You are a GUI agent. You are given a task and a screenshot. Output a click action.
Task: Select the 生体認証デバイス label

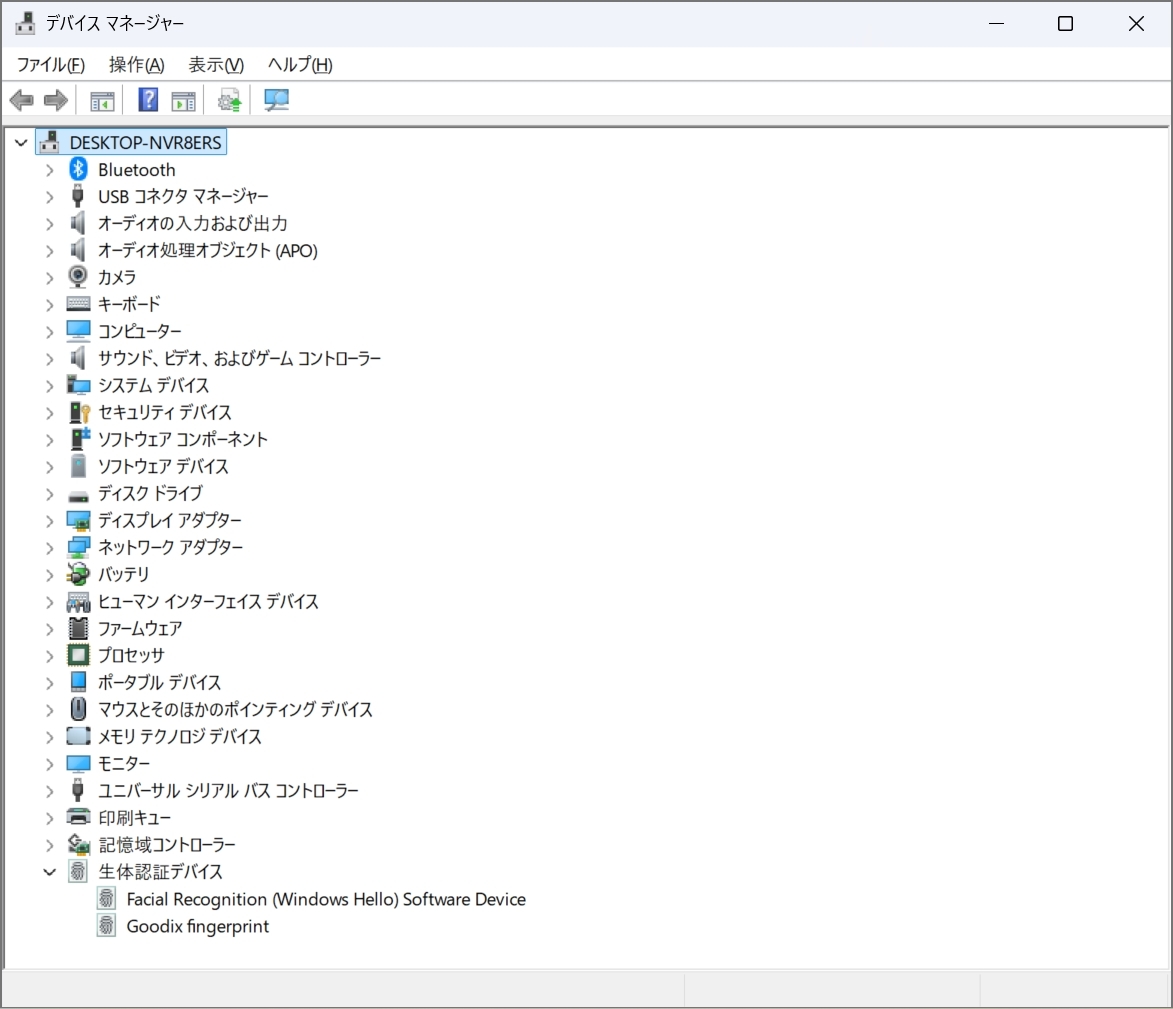click(160, 871)
